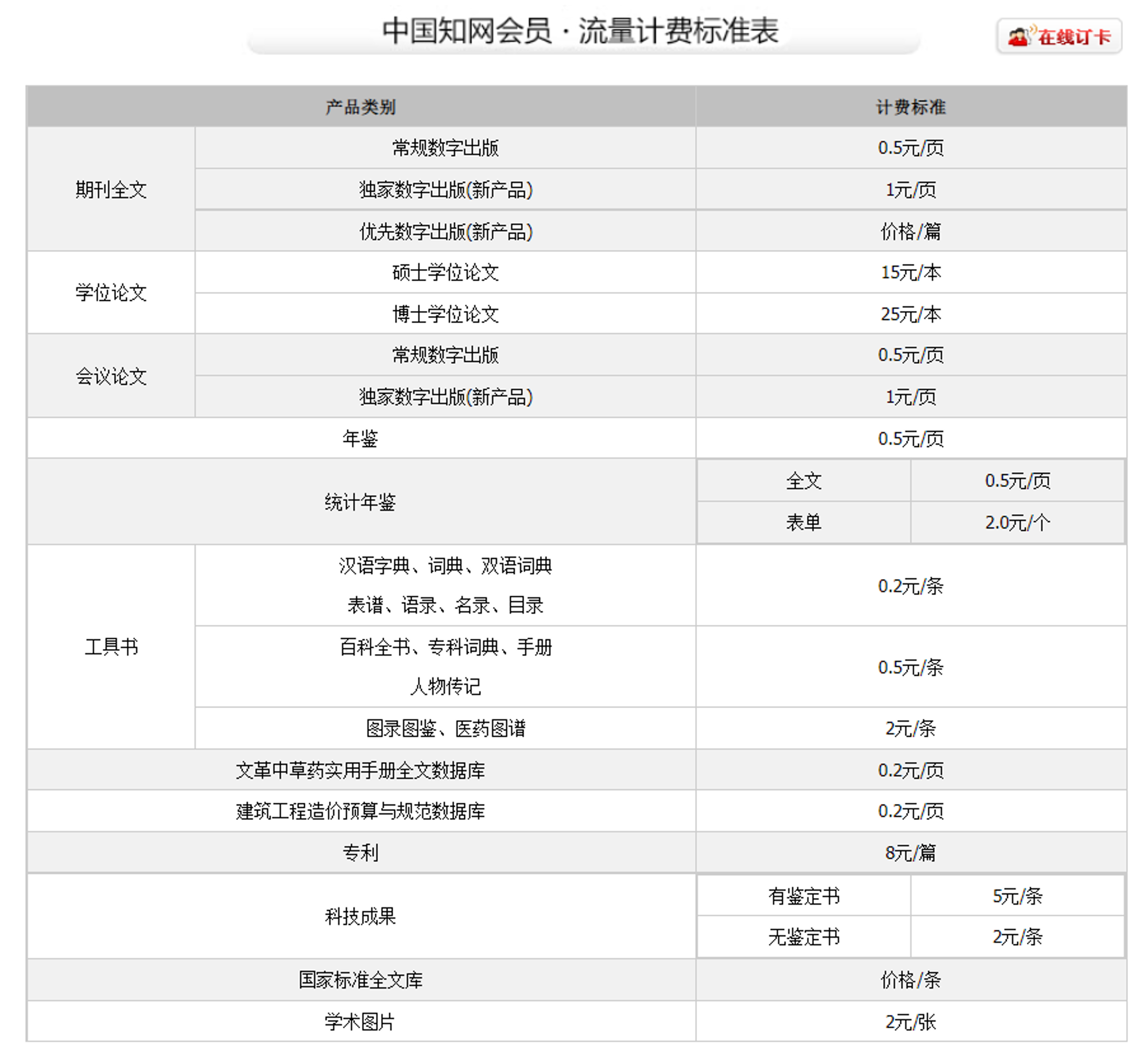The width and height of the screenshot is (1148, 1061).
Task: Click the 0.5元/条 price cell
Action: point(910,667)
